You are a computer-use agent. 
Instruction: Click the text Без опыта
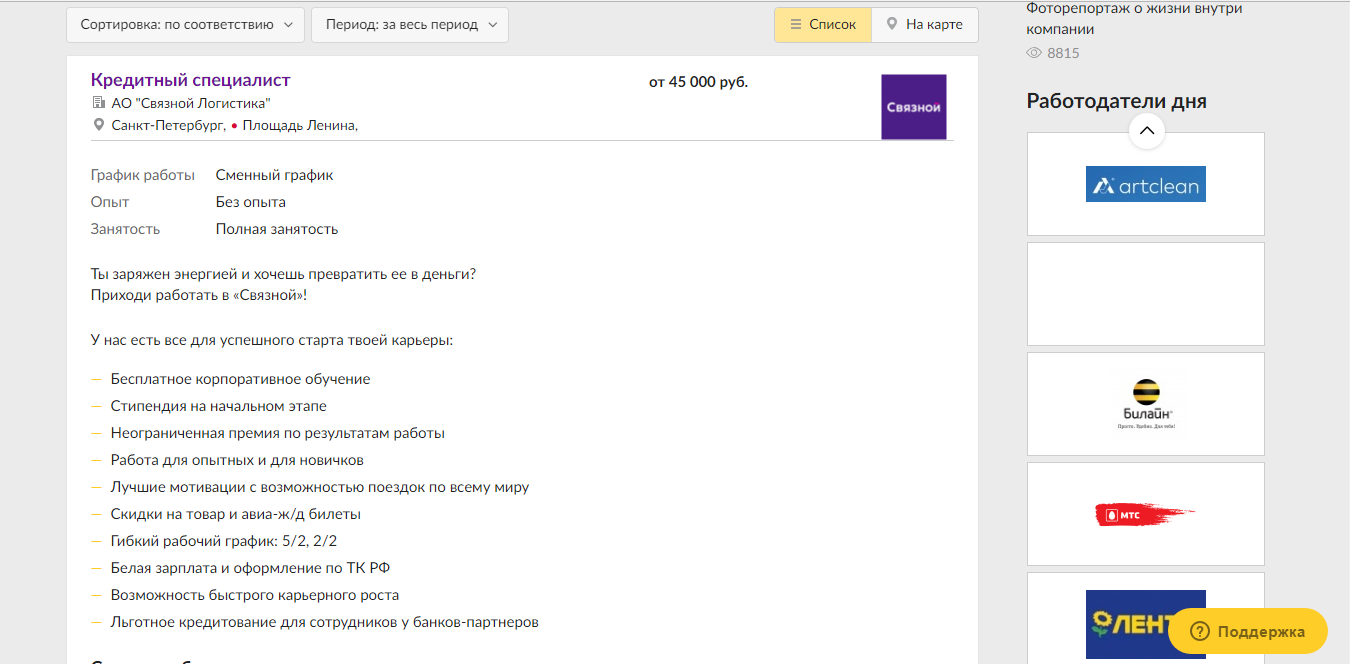251,202
